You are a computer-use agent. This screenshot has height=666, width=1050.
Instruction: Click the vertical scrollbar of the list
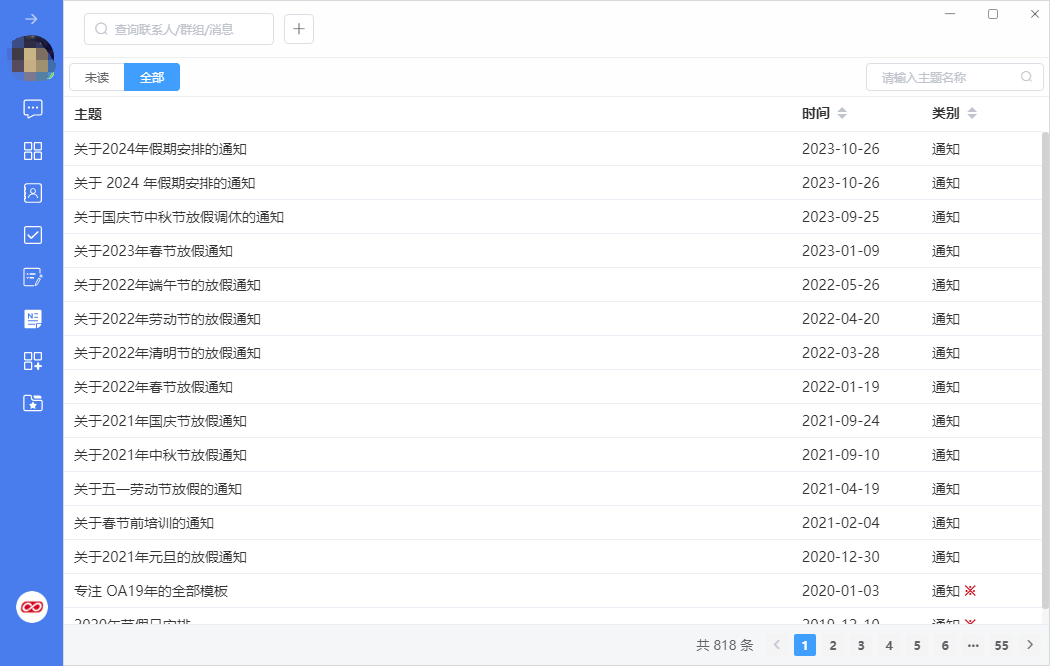(1045, 370)
